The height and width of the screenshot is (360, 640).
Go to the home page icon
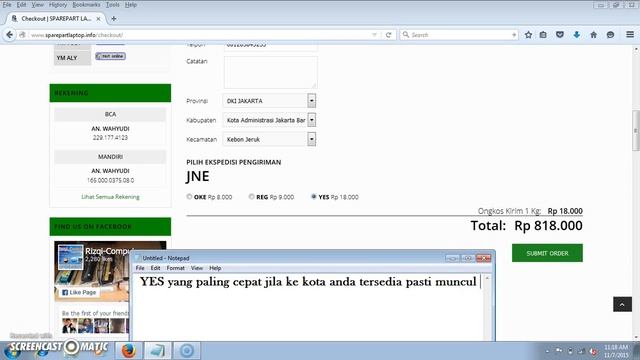(x=593, y=35)
